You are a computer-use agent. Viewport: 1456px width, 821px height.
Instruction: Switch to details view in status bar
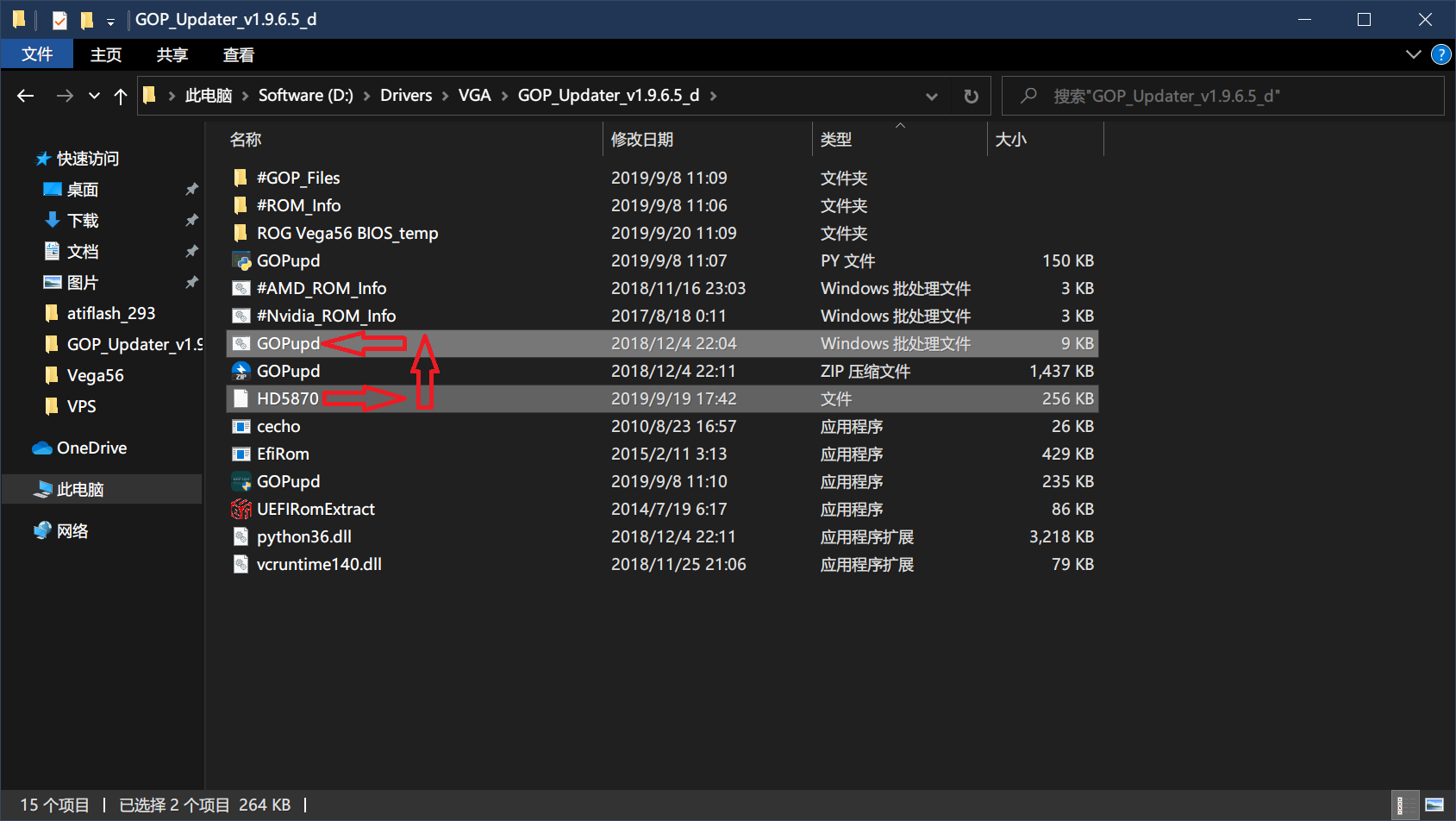[x=1403, y=805]
